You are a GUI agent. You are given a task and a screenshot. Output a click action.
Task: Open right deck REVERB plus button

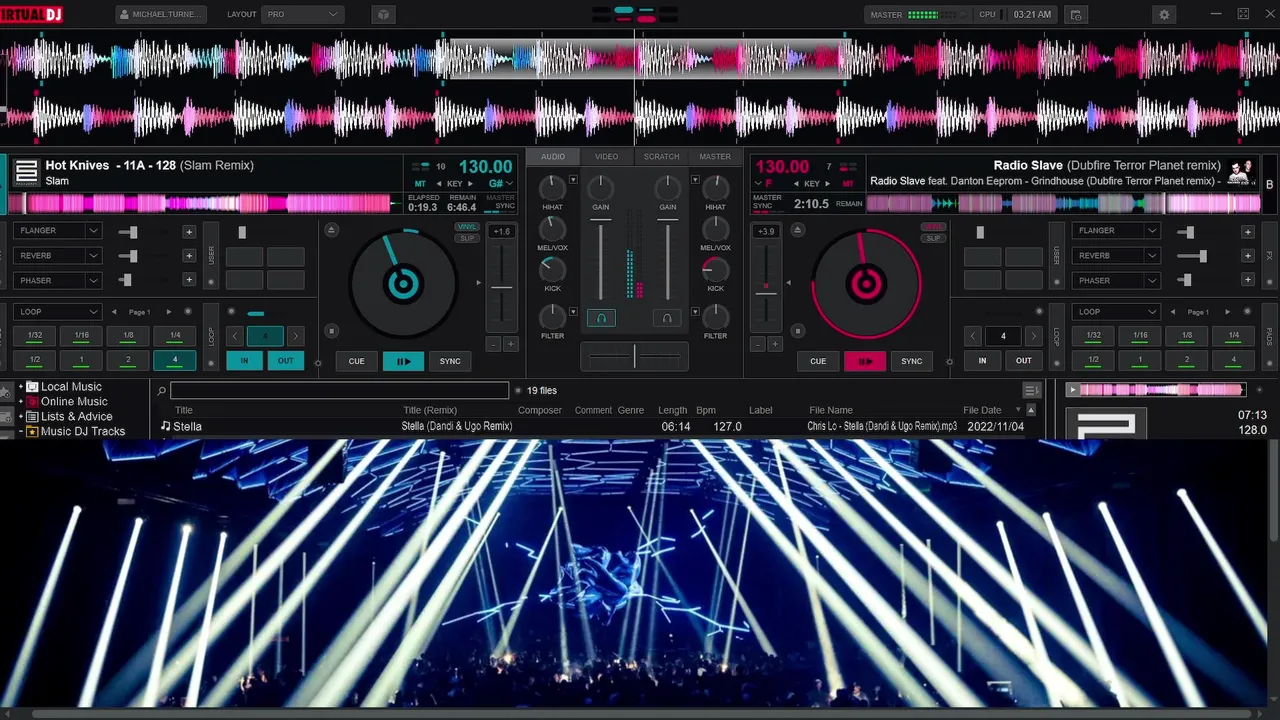[x=1247, y=256]
